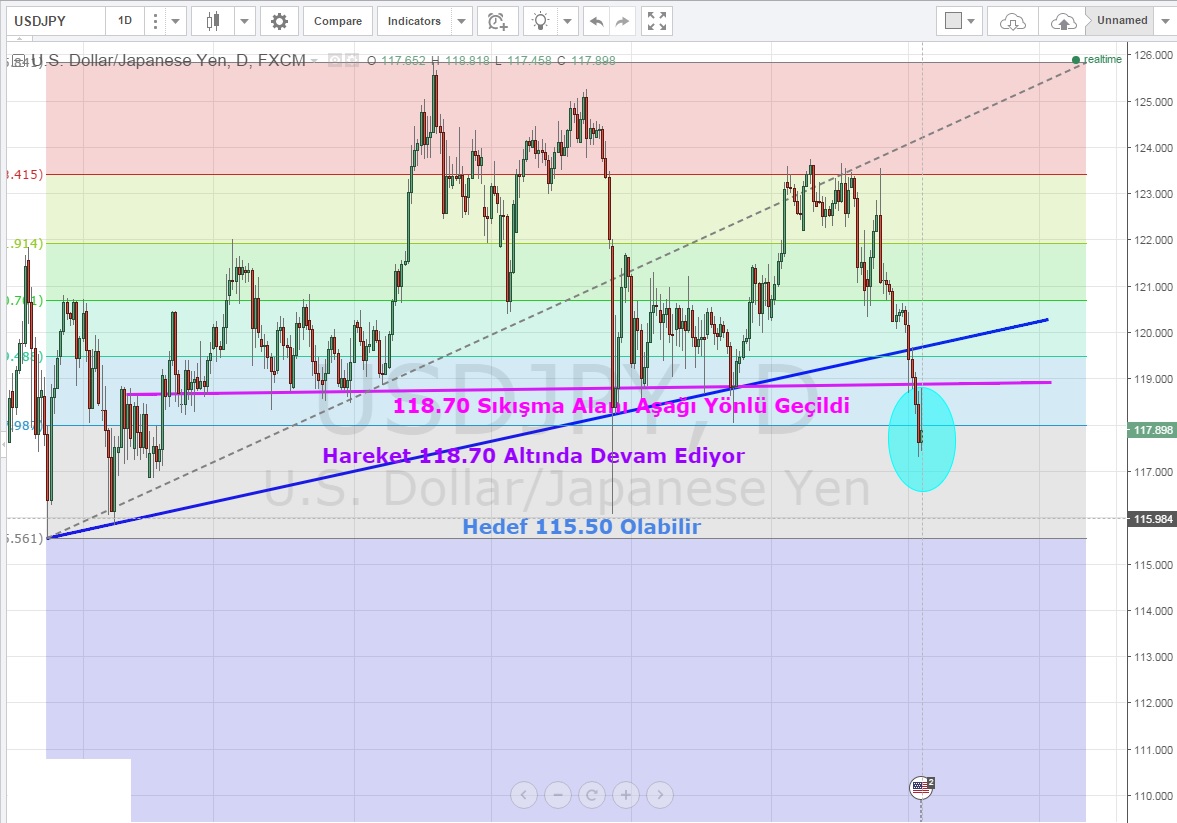
Task: Load chart layout from cloud
Action: pyautogui.click(x=1012, y=21)
